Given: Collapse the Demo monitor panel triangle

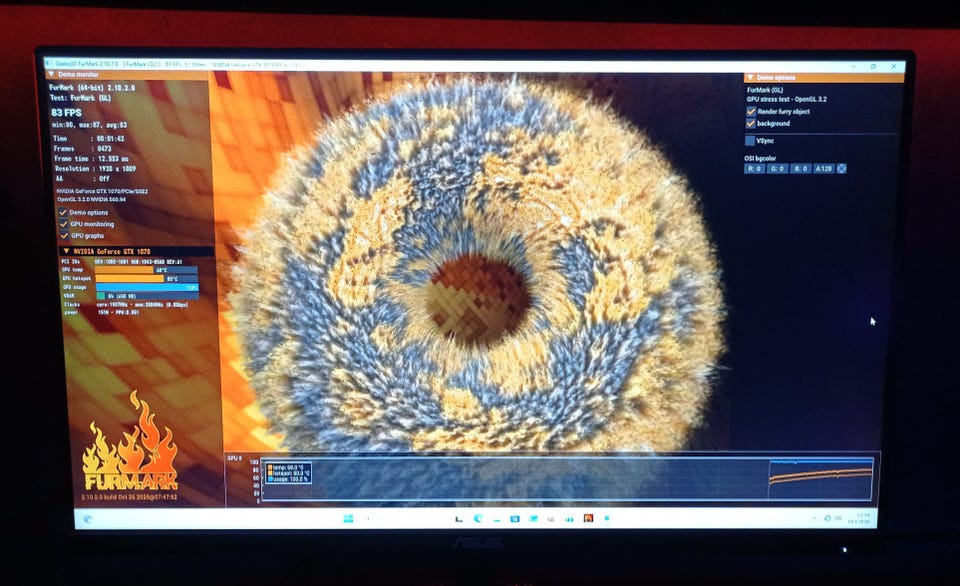Looking at the screenshot, I should (51, 74).
